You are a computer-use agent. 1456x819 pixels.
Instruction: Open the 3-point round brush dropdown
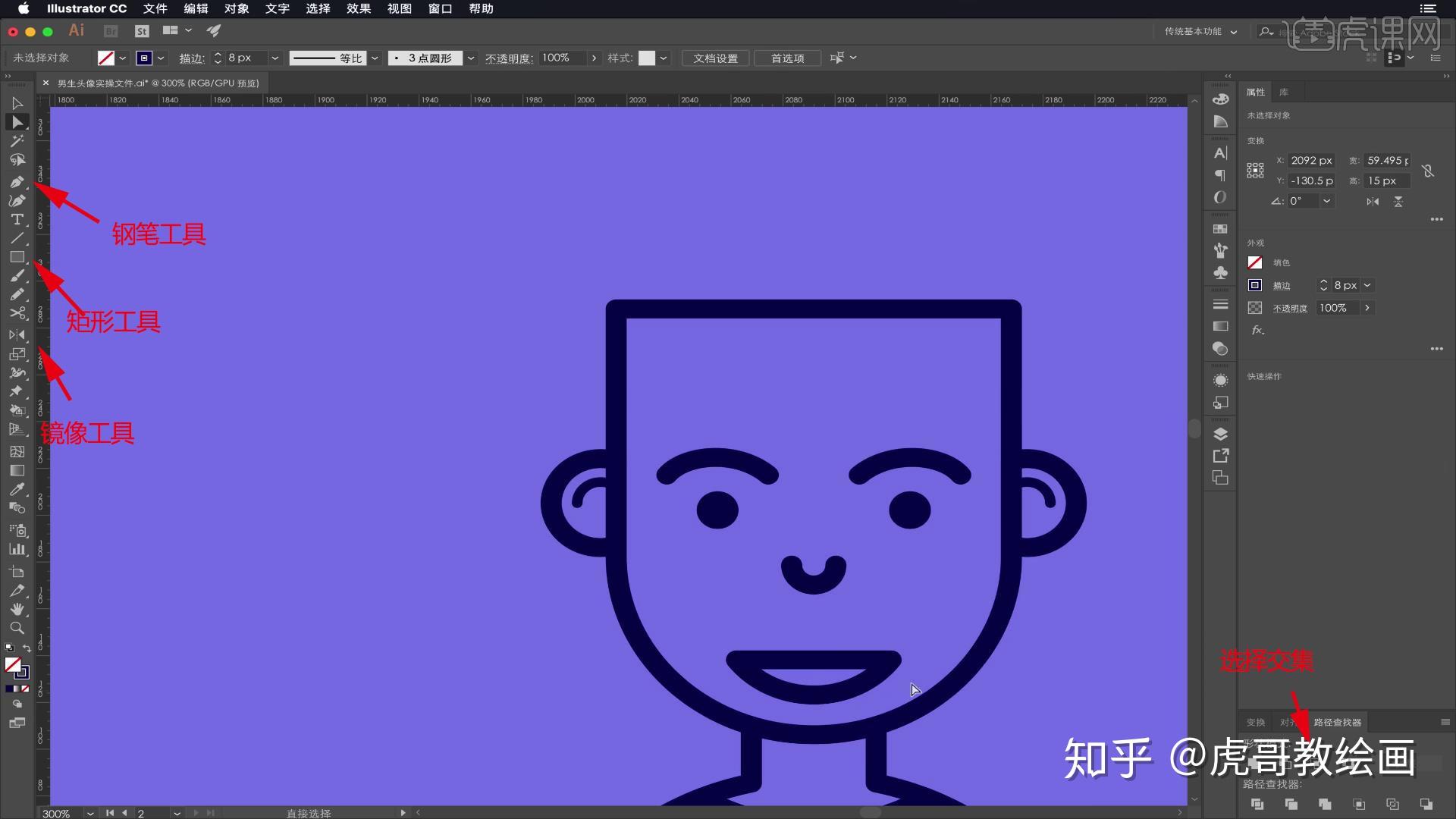coord(471,58)
